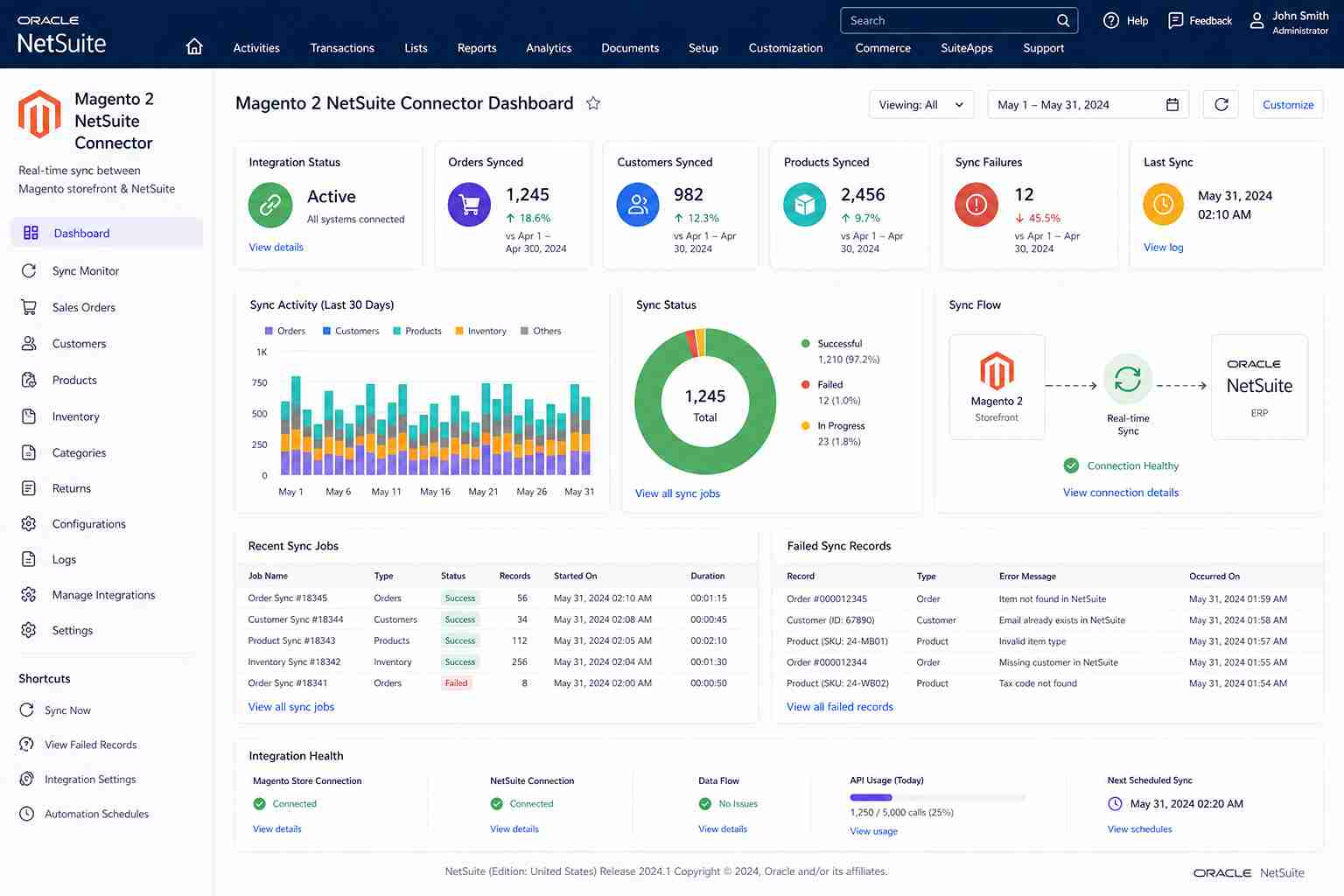Click the Sync Monitor sidebar icon

click(29, 271)
